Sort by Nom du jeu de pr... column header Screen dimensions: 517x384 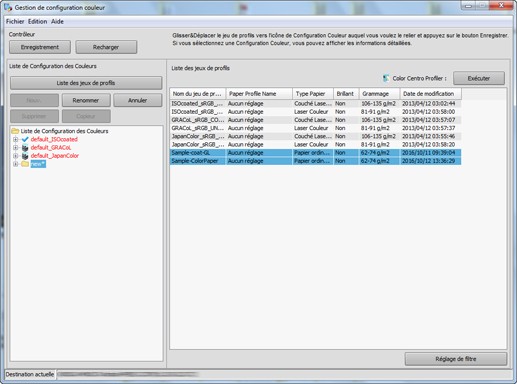click(x=198, y=94)
